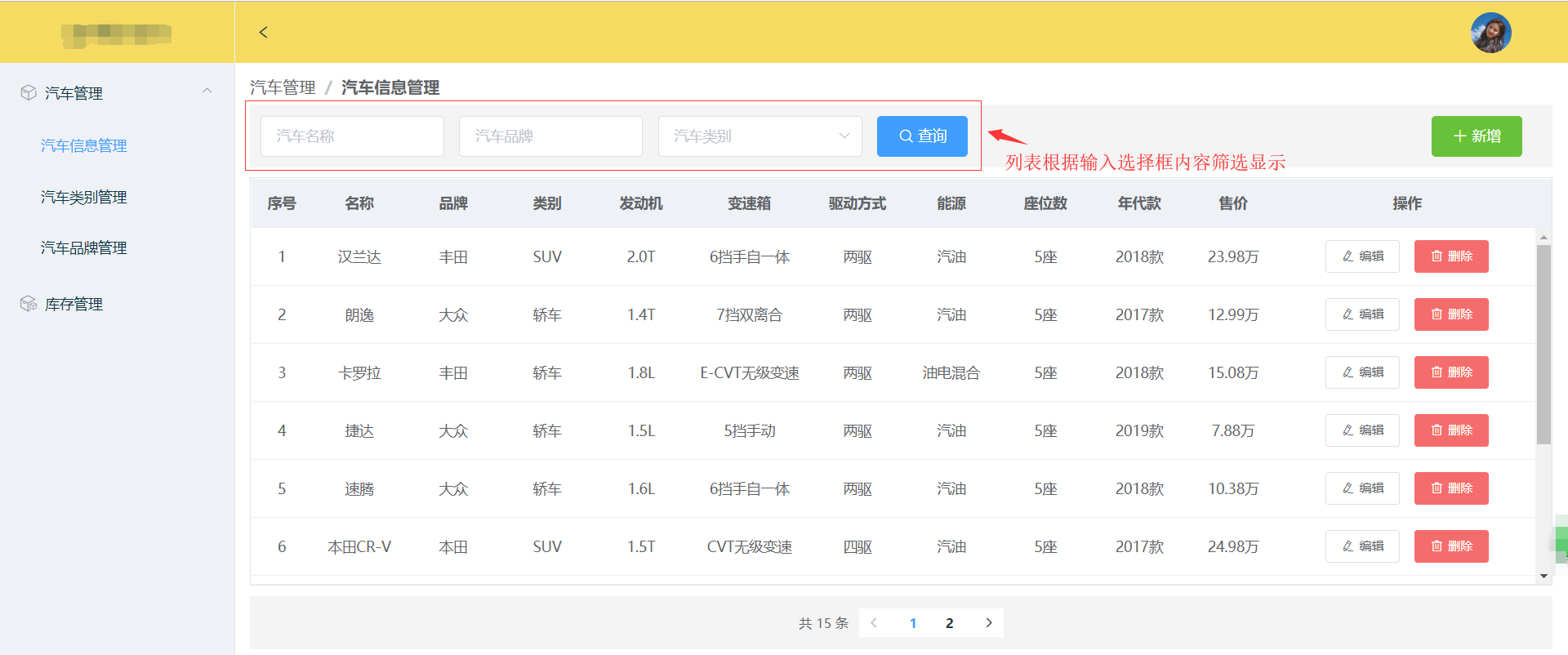This screenshot has height=655, width=1568.
Task: Click the 品牌 column header
Action: pyautogui.click(x=453, y=203)
